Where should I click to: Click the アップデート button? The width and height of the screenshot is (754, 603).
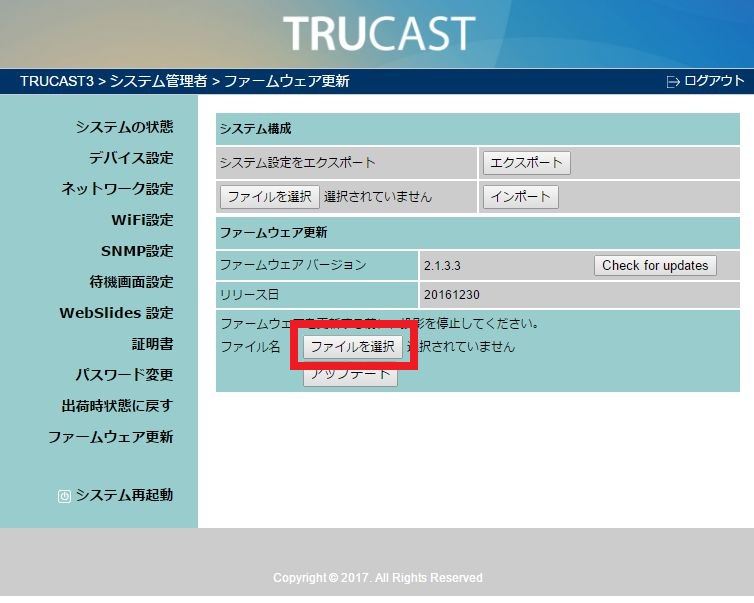pos(350,375)
